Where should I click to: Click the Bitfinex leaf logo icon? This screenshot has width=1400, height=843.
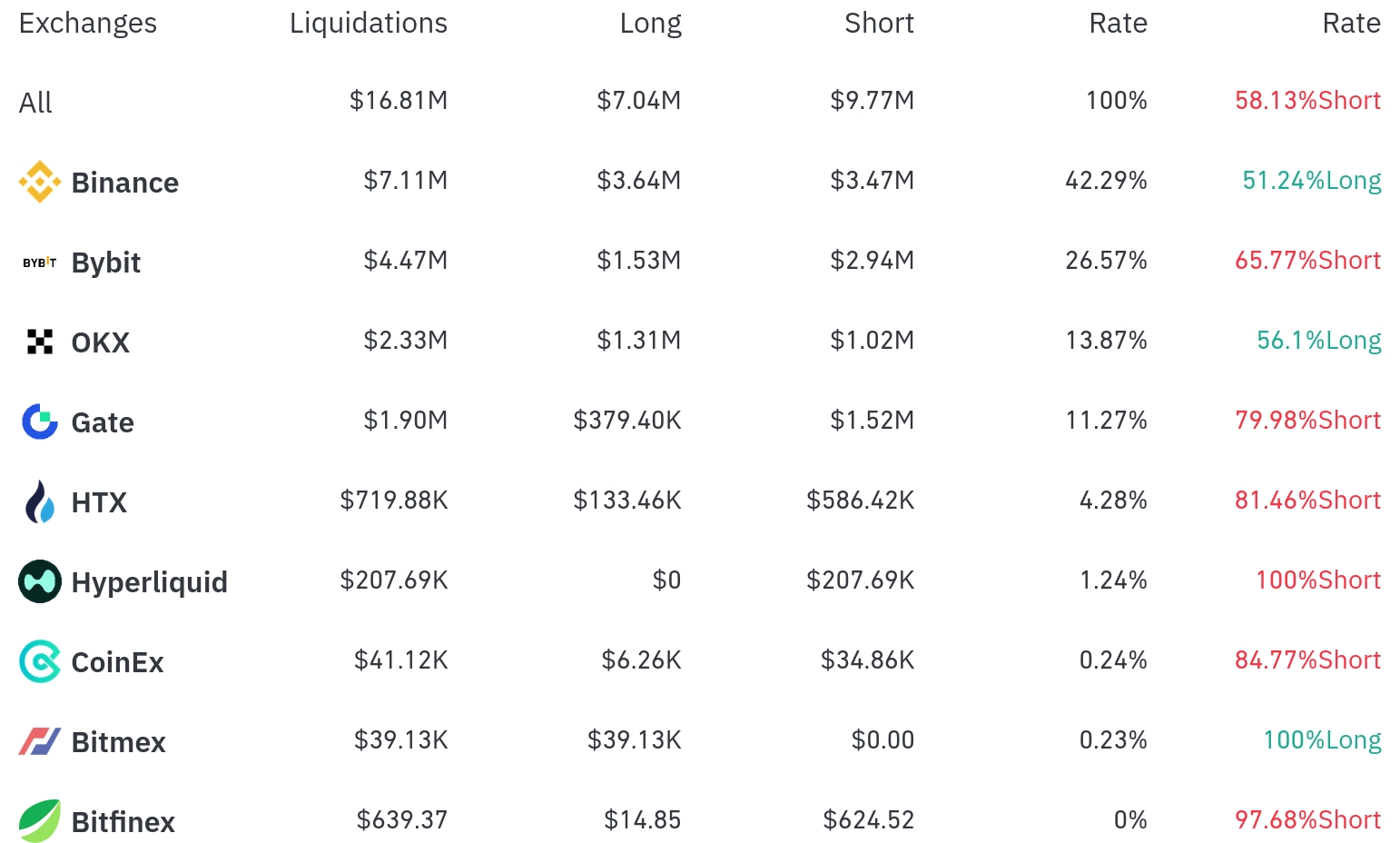[x=39, y=821]
